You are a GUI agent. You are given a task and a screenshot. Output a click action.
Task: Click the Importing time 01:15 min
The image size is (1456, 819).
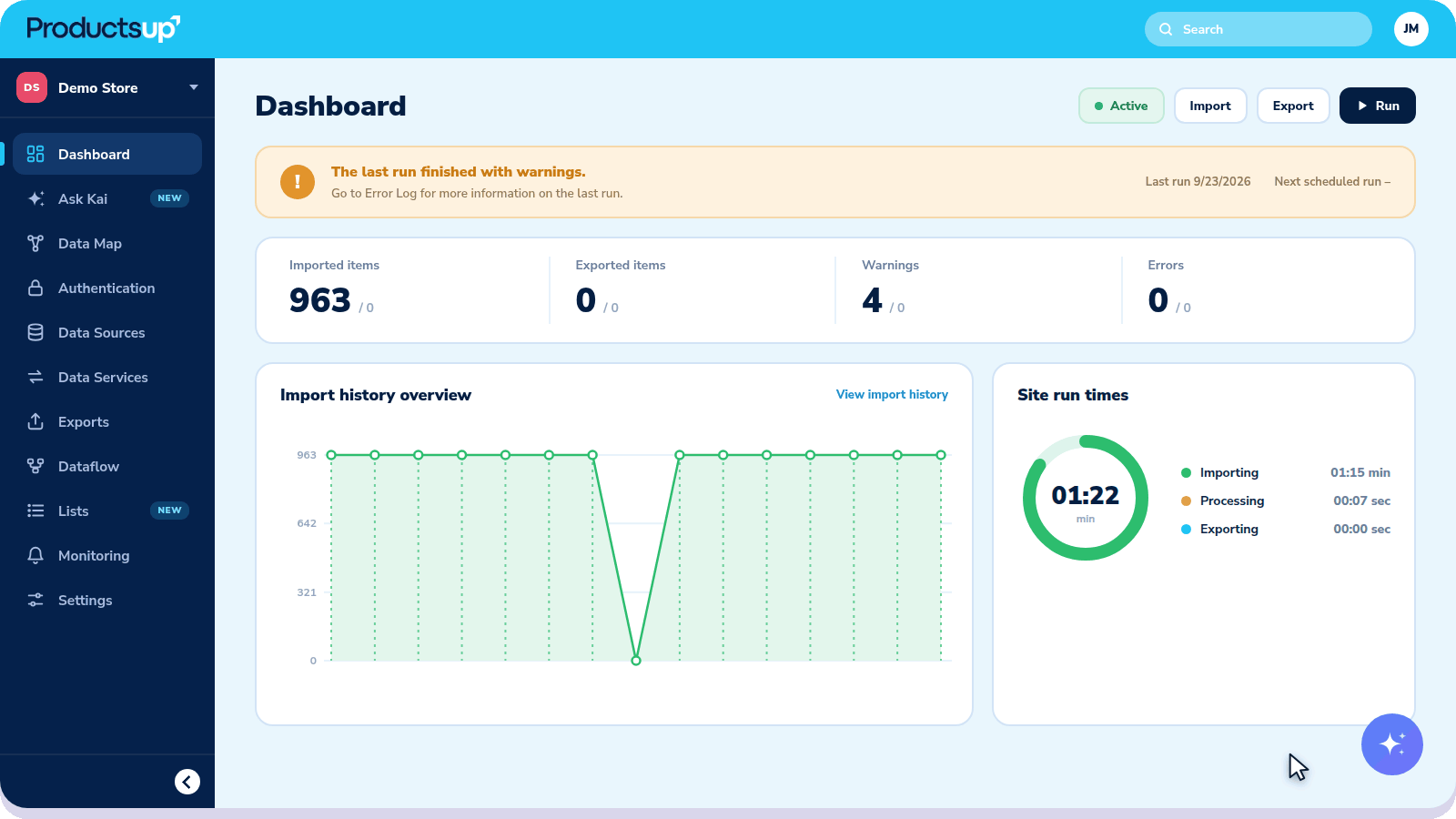coord(1360,472)
